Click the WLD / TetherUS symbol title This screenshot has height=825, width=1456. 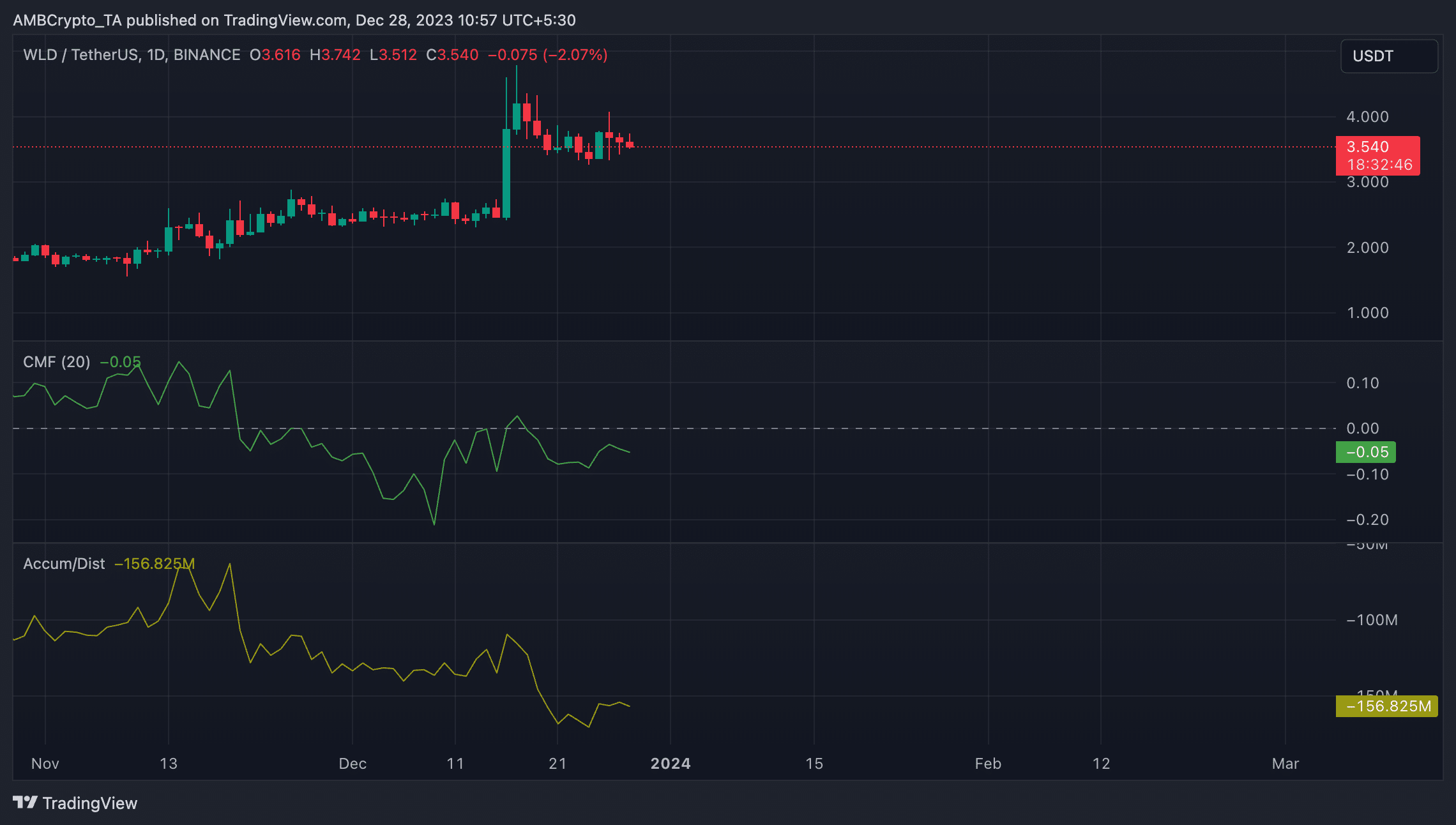pyautogui.click(x=132, y=55)
